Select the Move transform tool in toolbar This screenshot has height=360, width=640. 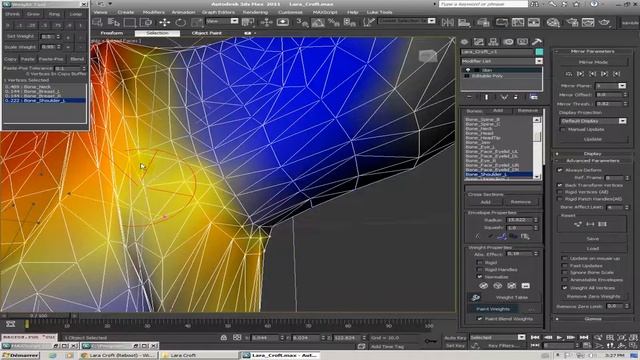pos(164,22)
